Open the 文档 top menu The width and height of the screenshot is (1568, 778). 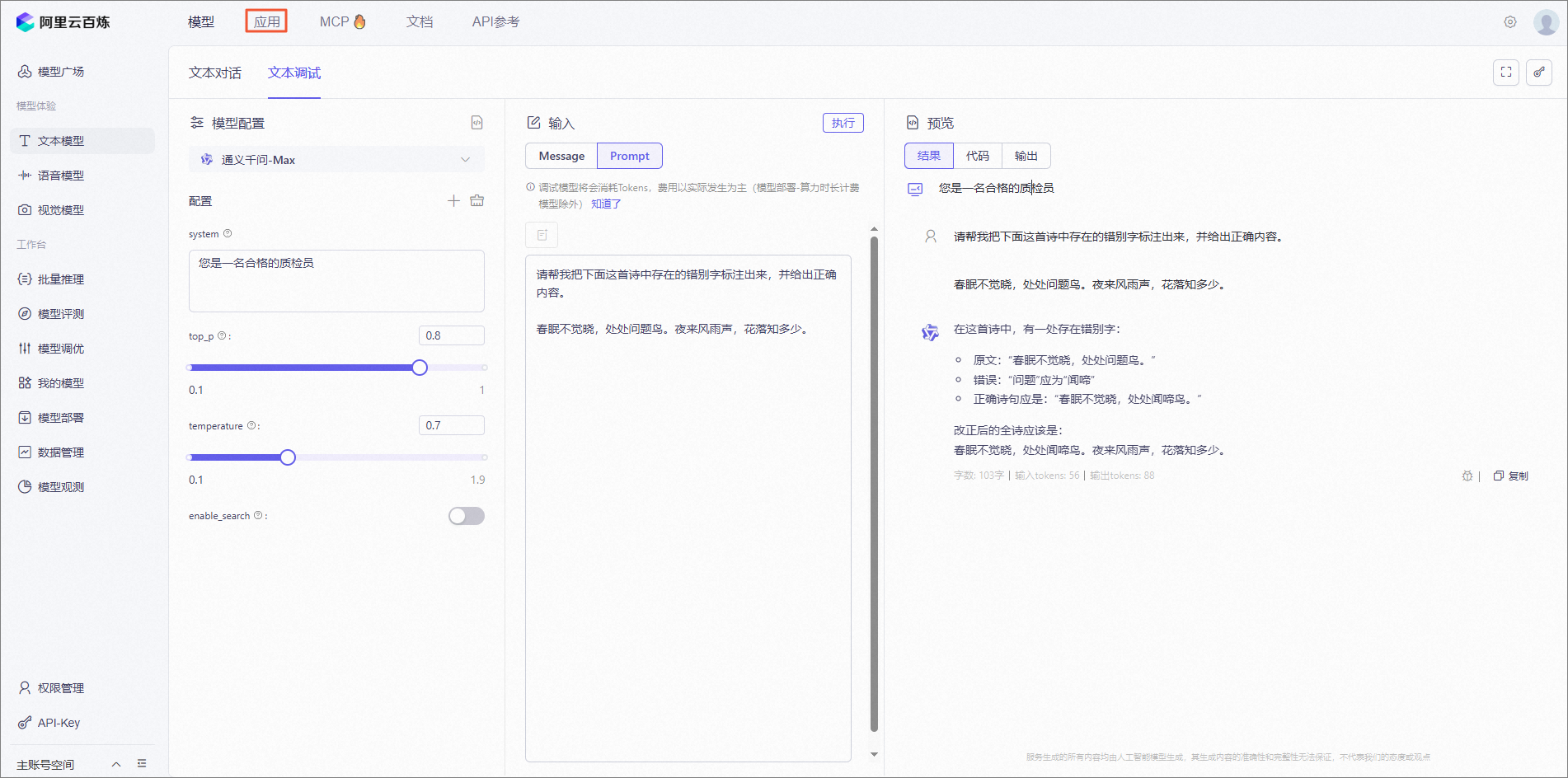point(420,22)
